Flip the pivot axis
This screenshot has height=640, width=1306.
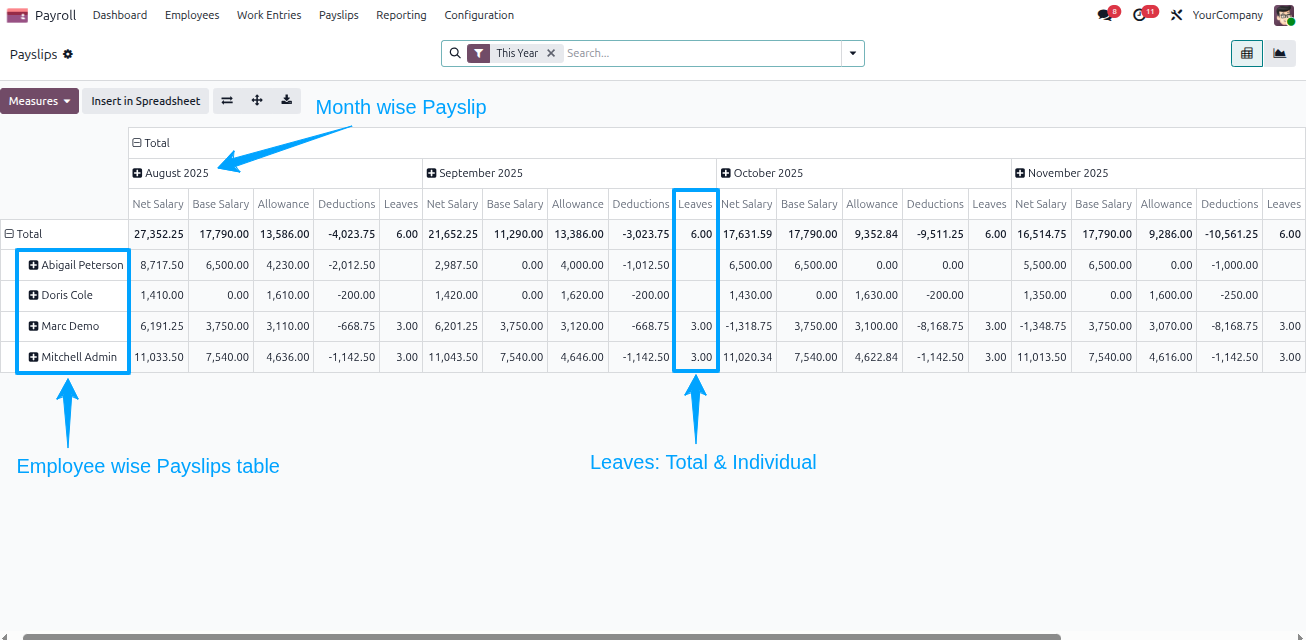[x=227, y=100]
